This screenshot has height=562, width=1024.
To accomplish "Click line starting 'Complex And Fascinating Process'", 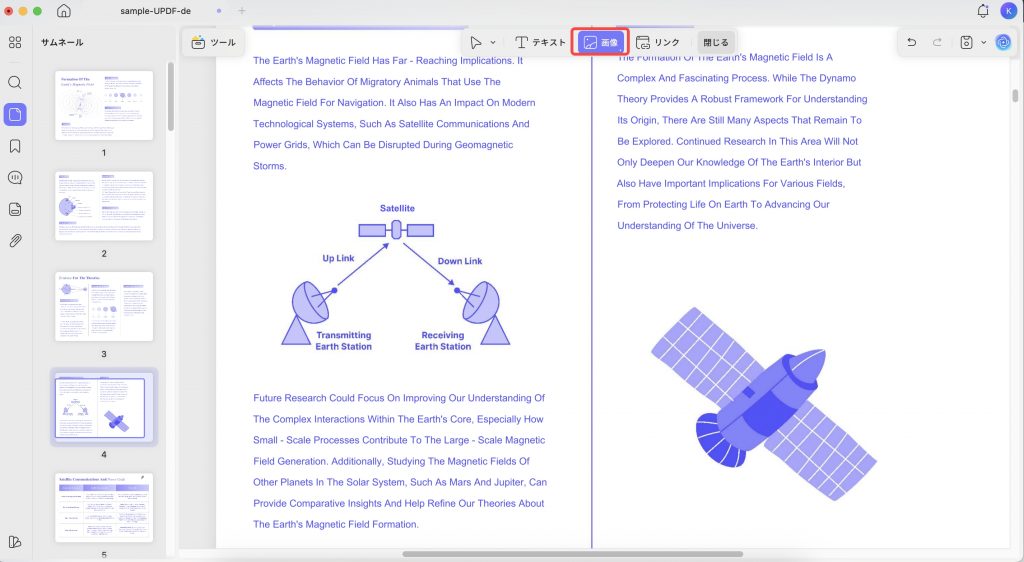I will pos(736,78).
